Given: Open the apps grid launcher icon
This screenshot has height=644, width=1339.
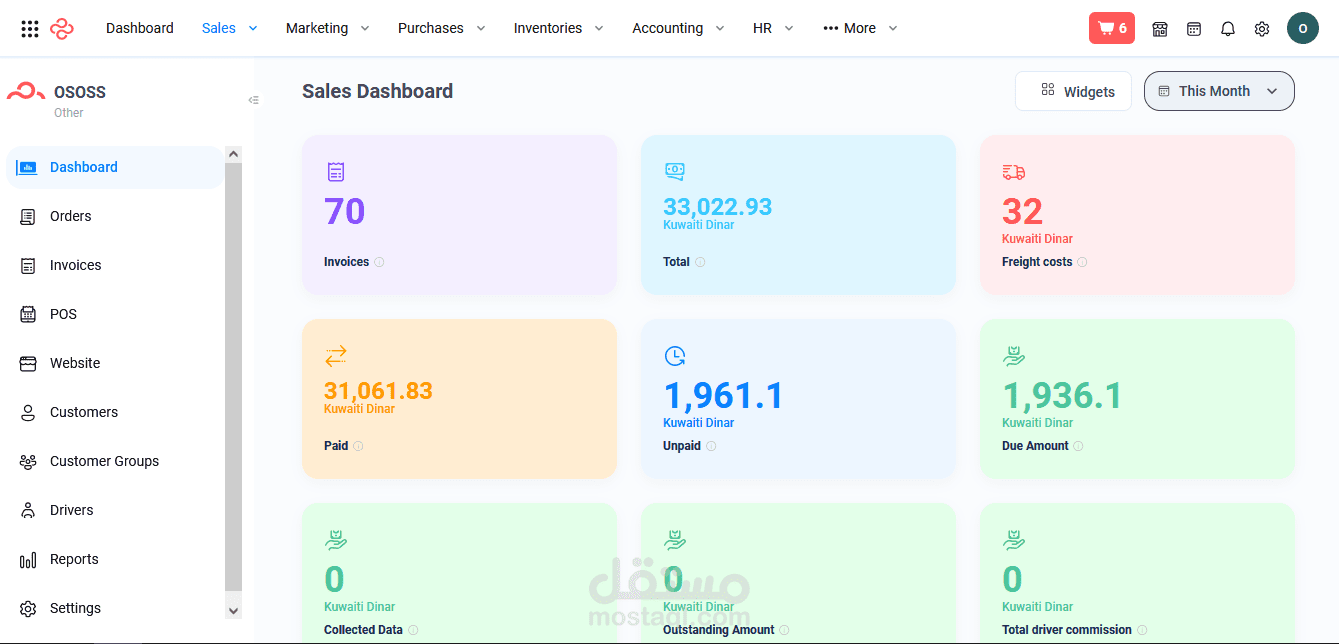Looking at the screenshot, I should click(30, 29).
